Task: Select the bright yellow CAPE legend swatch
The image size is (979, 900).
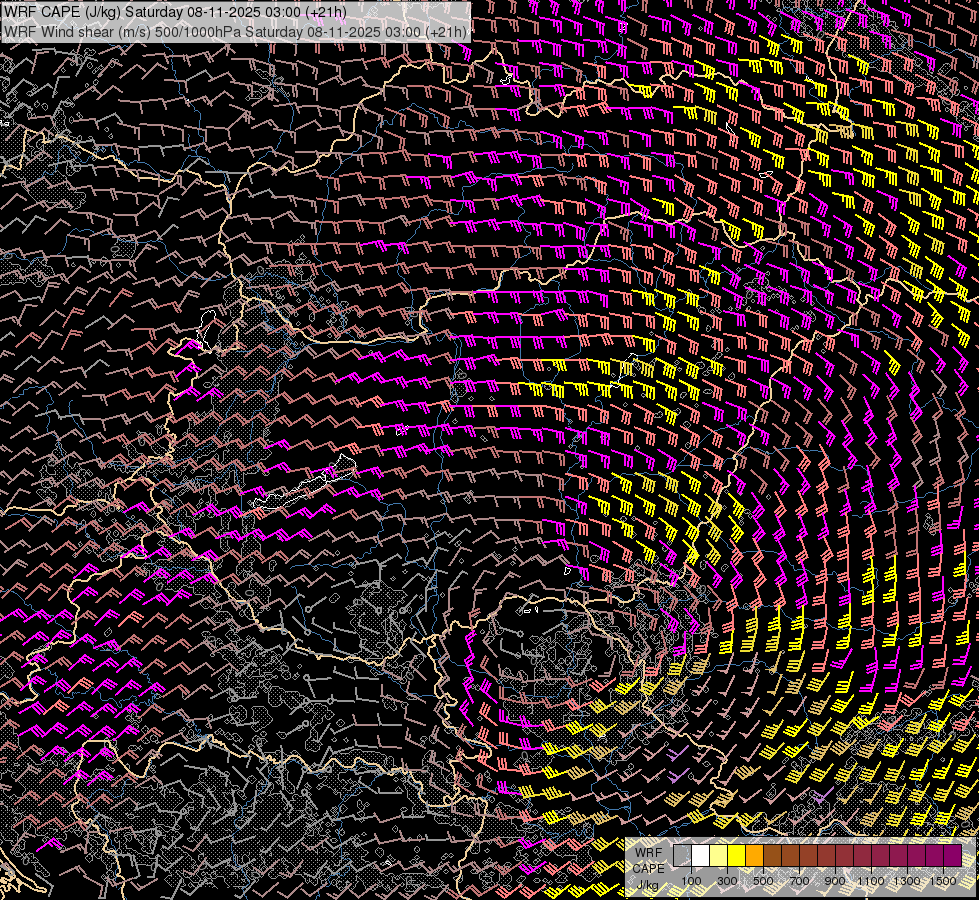Action: tap(736, 855)
